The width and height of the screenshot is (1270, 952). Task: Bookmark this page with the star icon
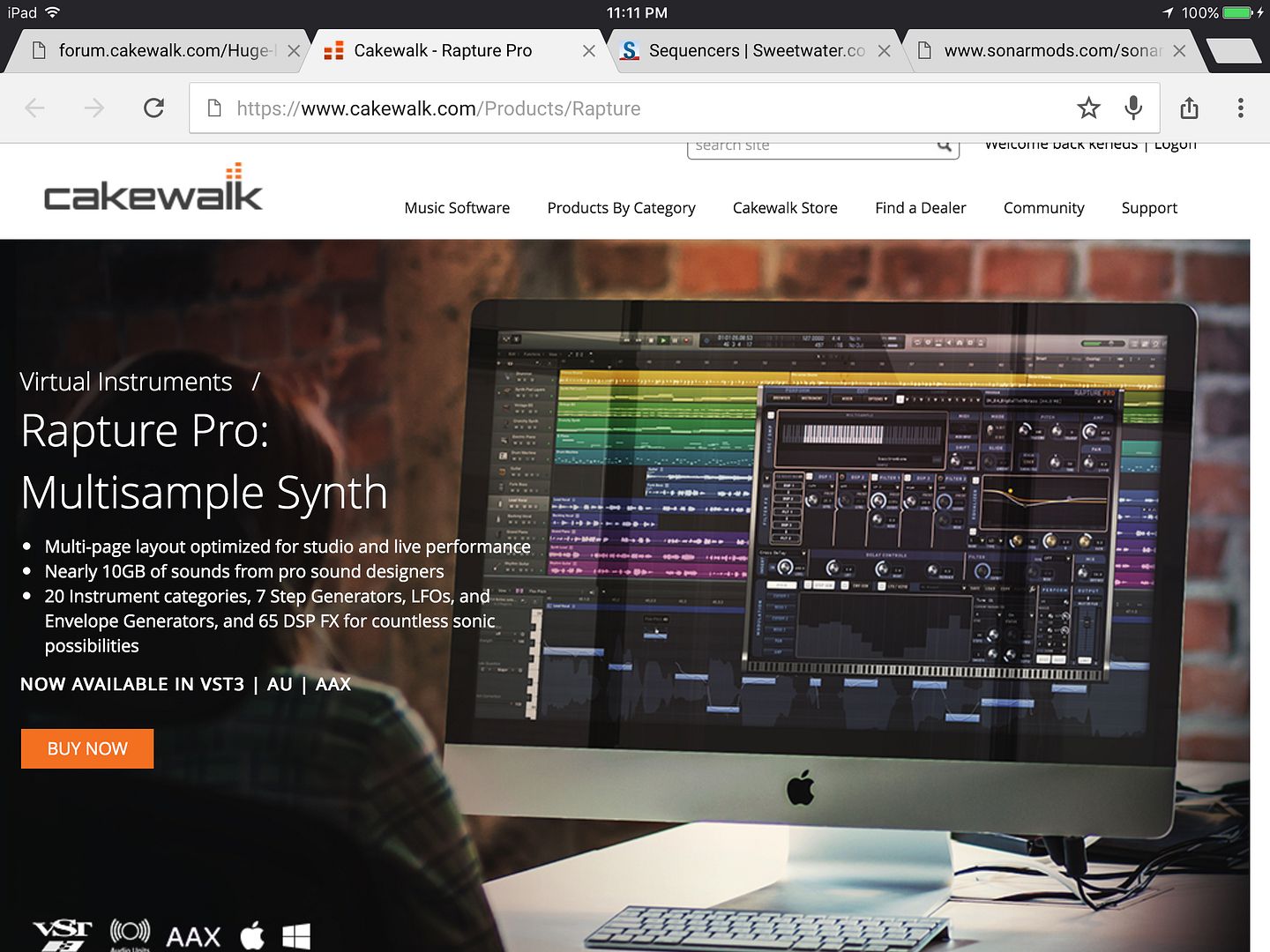pos(1088,108)
